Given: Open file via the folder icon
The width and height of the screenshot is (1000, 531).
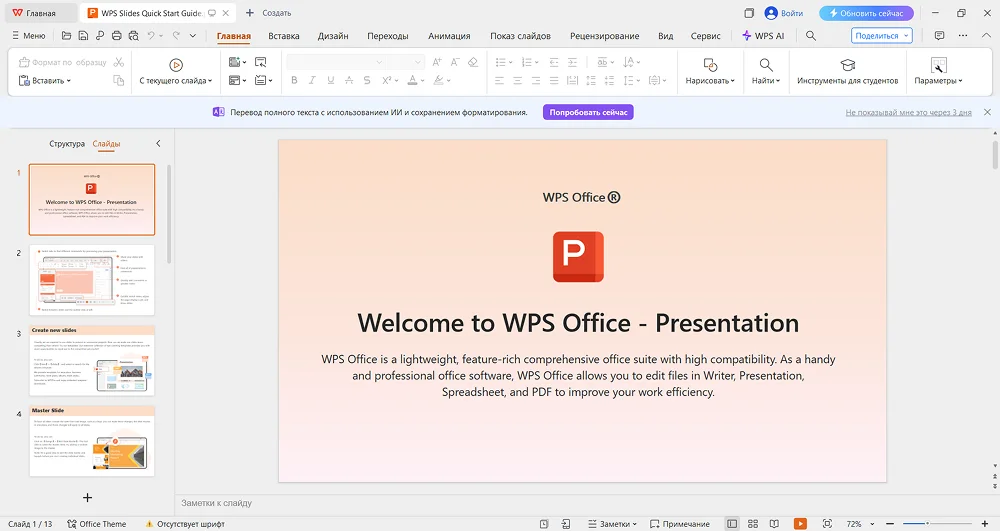Looking at the screenshot, I should pyautogui.click(x=66, y=36).
